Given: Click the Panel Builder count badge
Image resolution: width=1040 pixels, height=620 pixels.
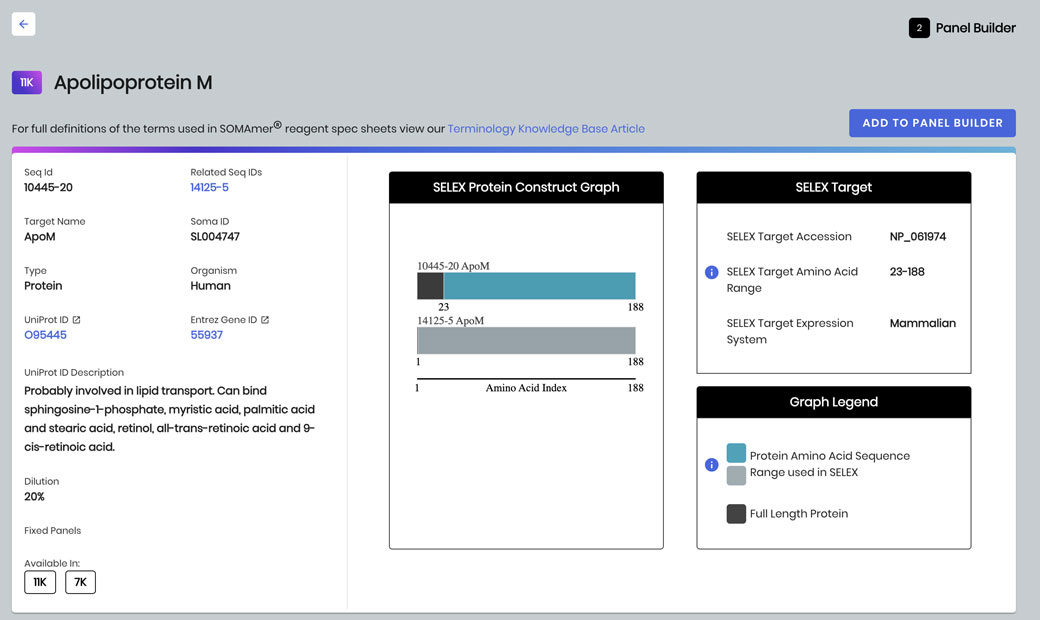Looking at the screenshot, I should click(x=919, y=28).
